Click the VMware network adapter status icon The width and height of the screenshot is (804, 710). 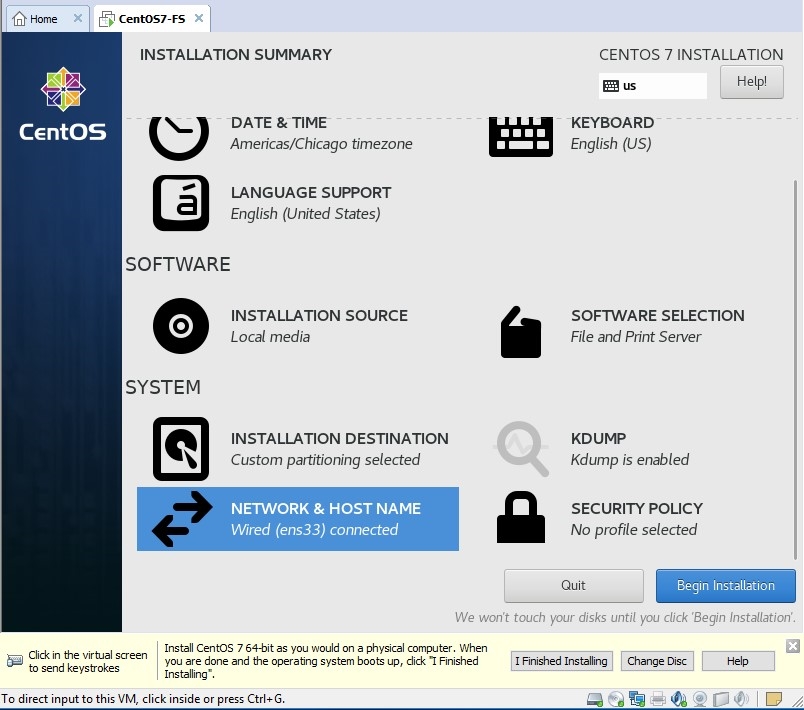point(637,699)
